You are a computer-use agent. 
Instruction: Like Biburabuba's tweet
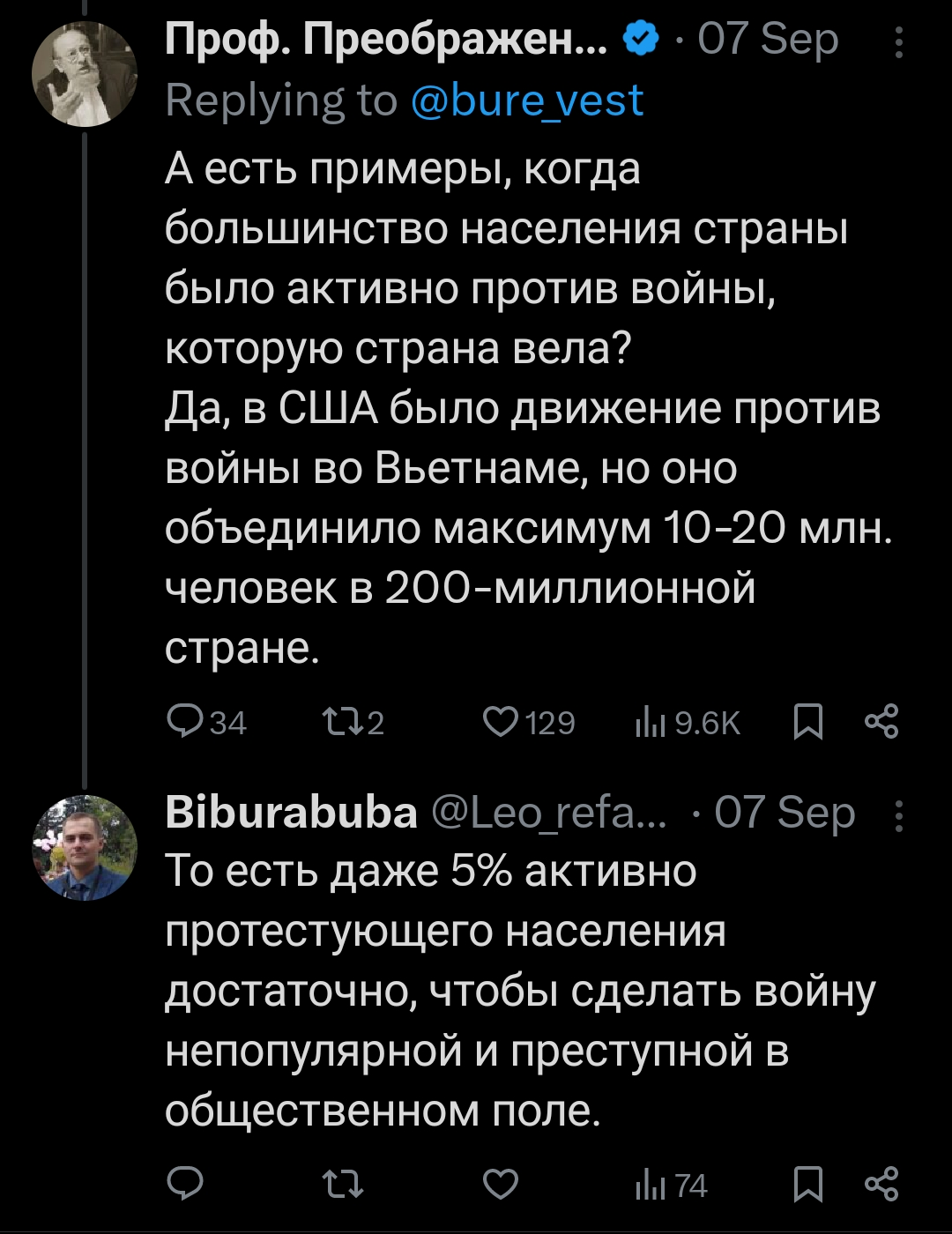click(501, 1185)
